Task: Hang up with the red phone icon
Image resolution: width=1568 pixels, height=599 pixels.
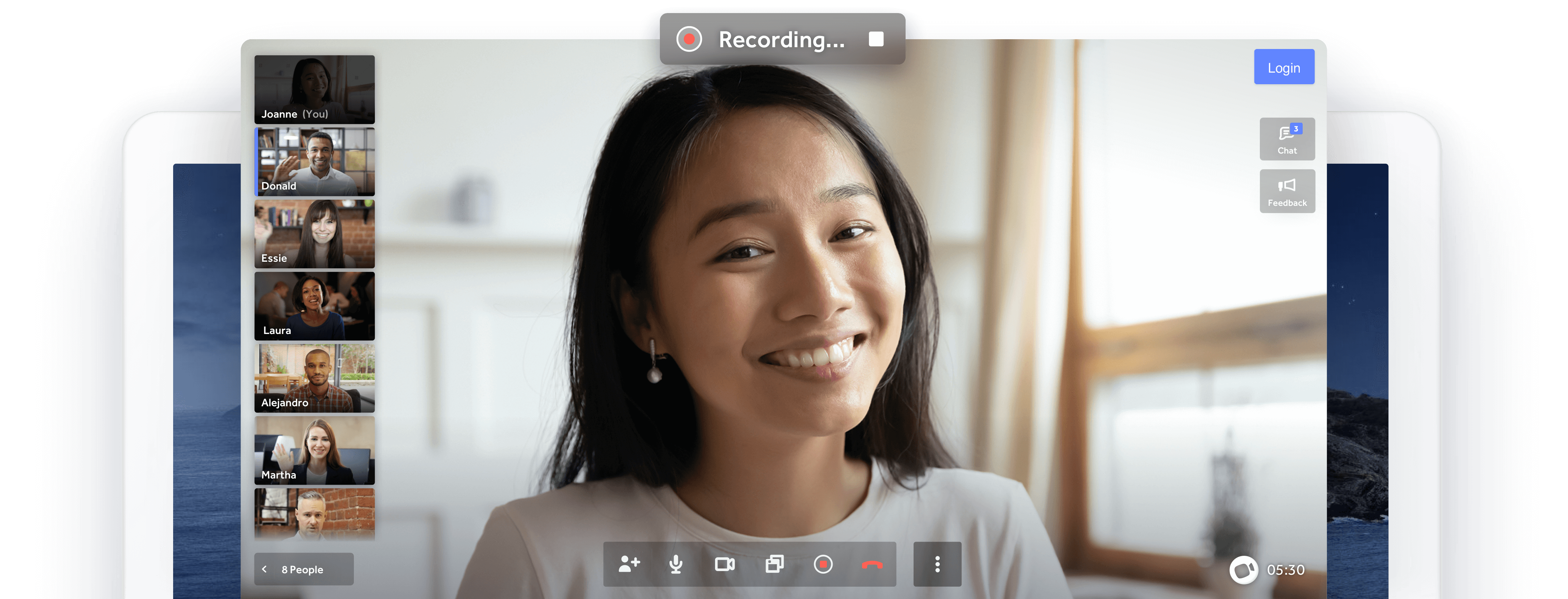Action: [871, 565]
